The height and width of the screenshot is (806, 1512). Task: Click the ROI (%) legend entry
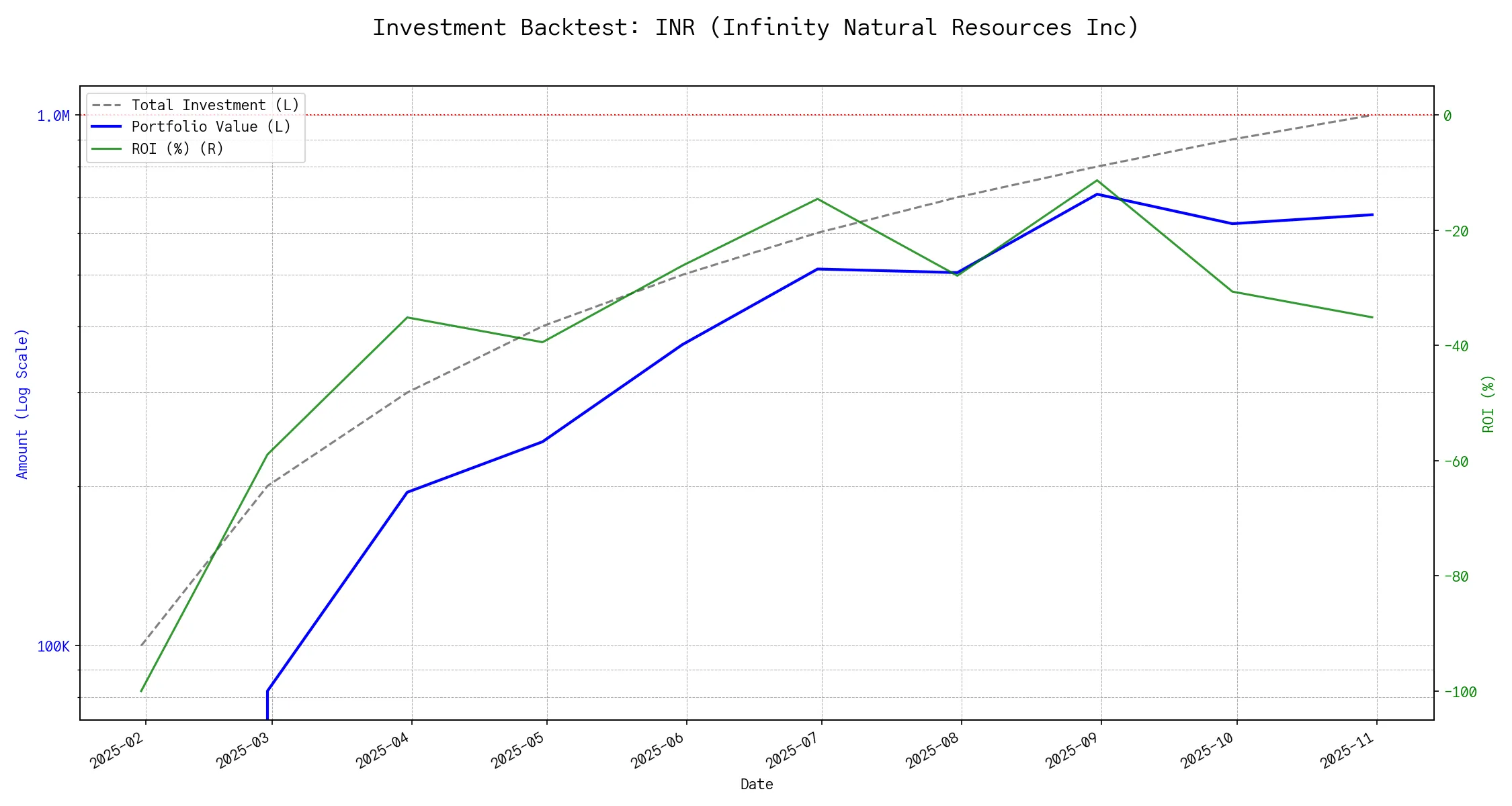(177, 148)
